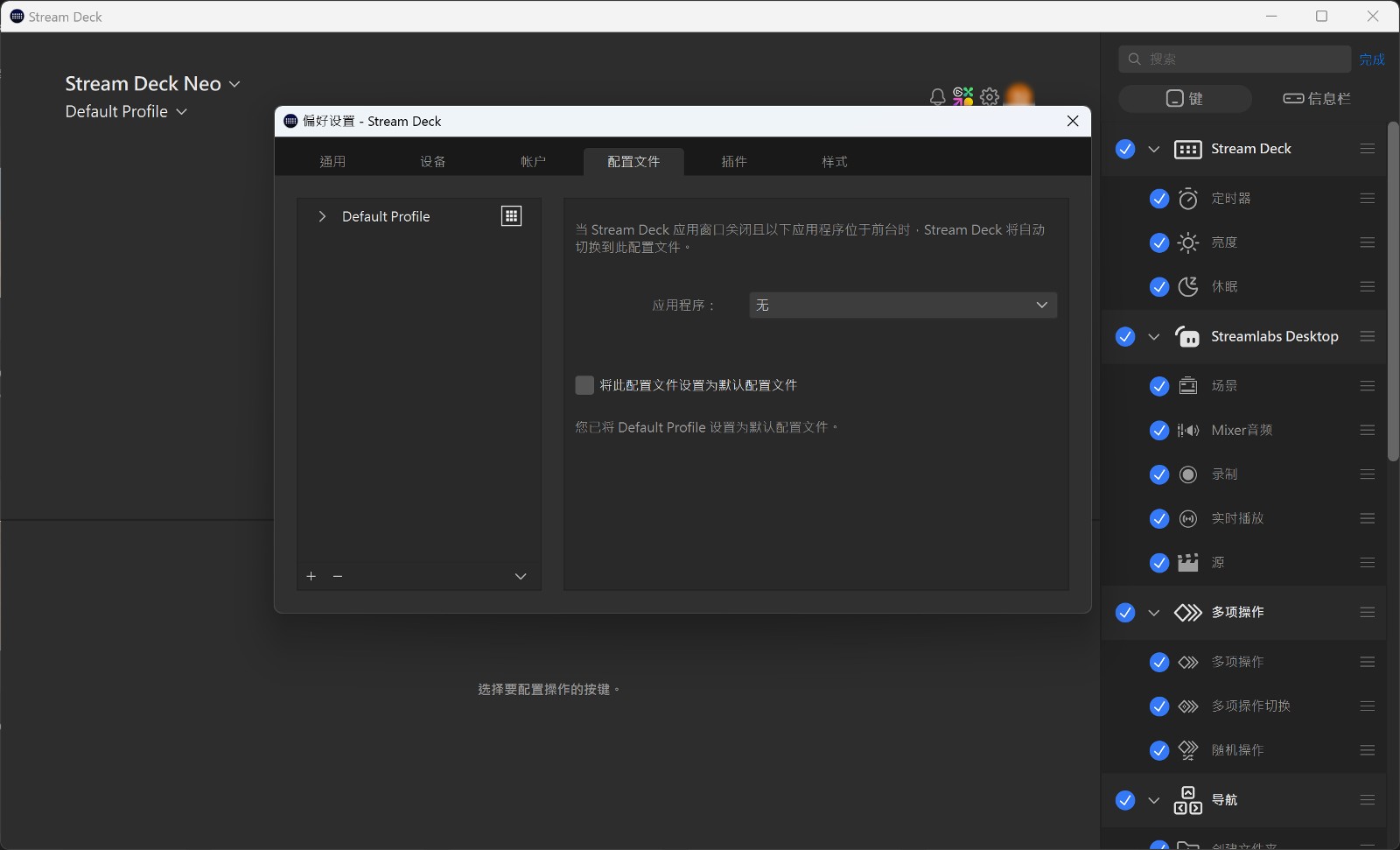Uncheck the 多项操作切换 action checkmark
Image resolution: width=1400 pixels, height=850 pixels.
pos(1158,706)
